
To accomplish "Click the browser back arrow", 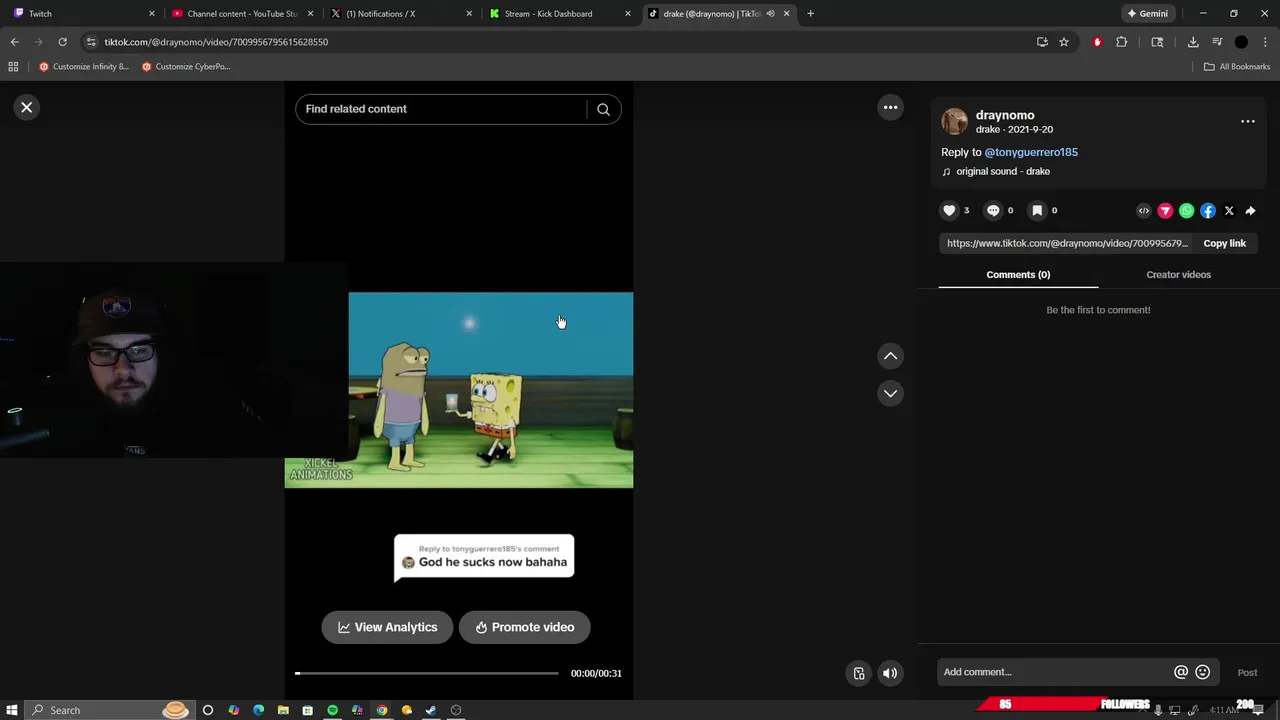I will pyautogui.click(x=14, y=42).
